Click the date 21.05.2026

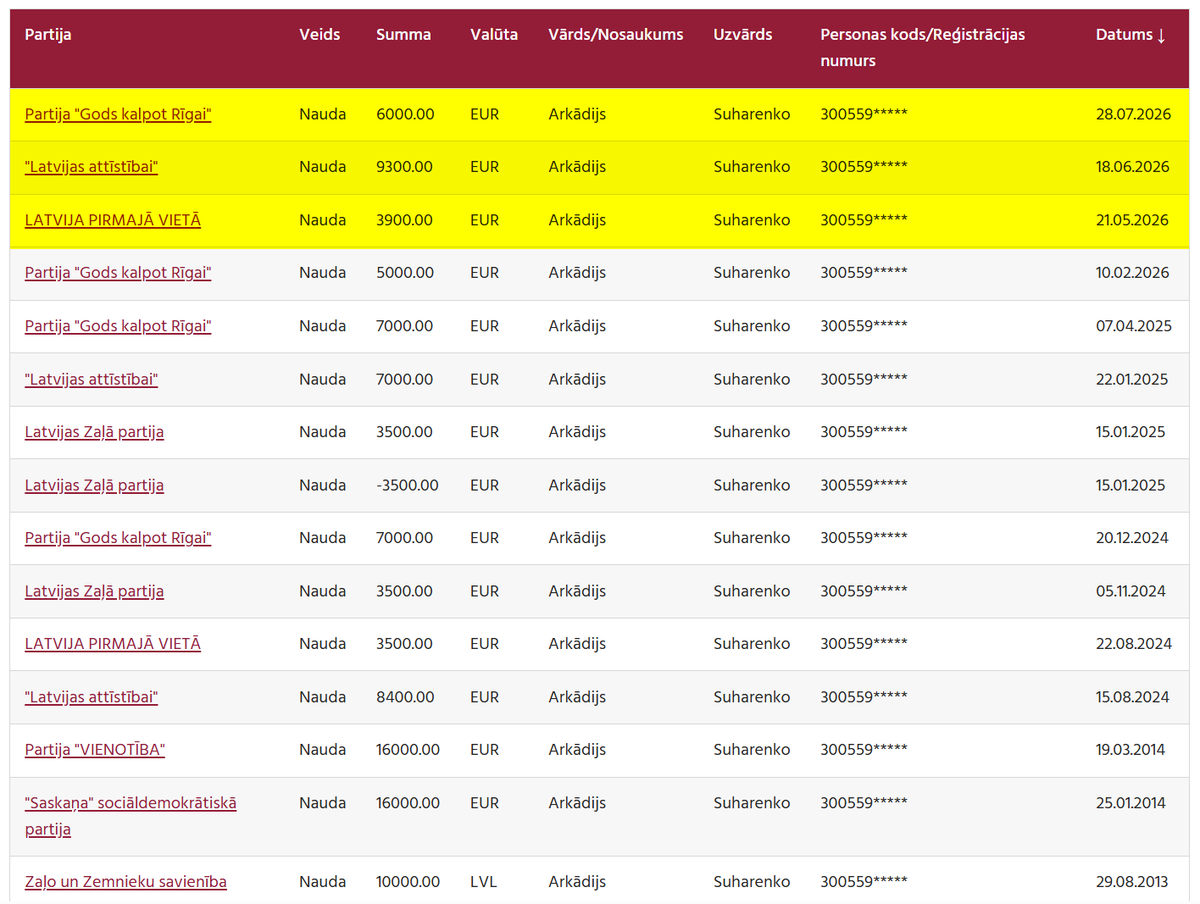pyautogui.click(x=1132, y=220)
